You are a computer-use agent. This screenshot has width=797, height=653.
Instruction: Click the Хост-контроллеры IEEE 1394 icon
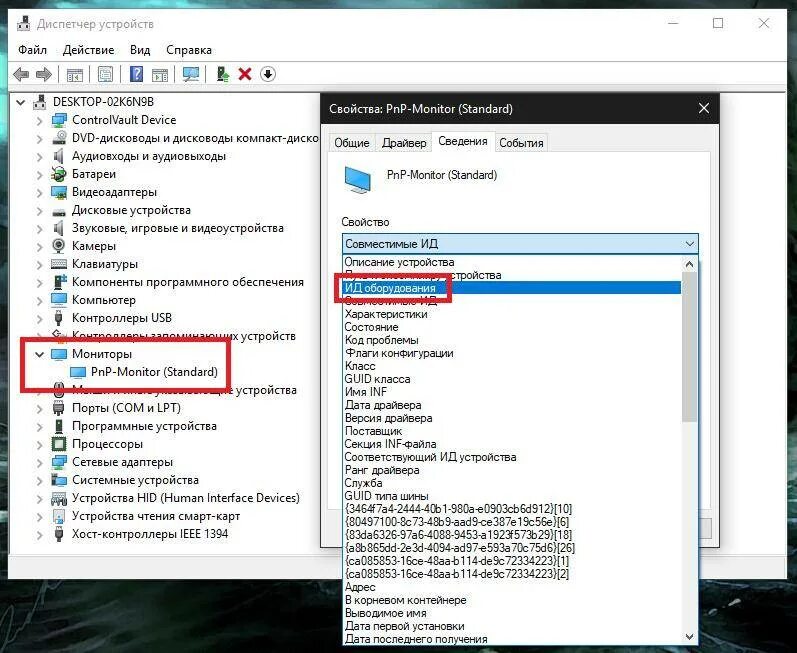(x=59, y=534)
